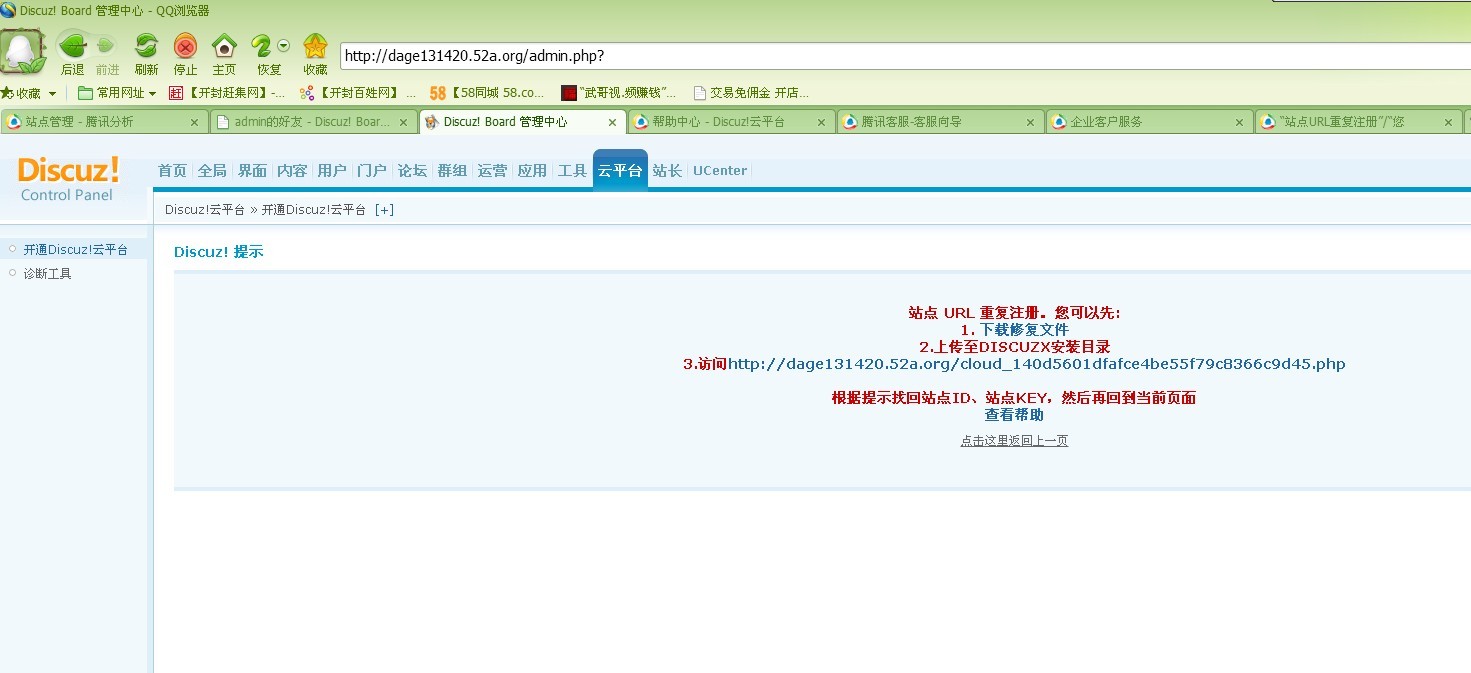Open the 首页 admin menu
The width and height of the screenshot is (1471, 673).
172,171
